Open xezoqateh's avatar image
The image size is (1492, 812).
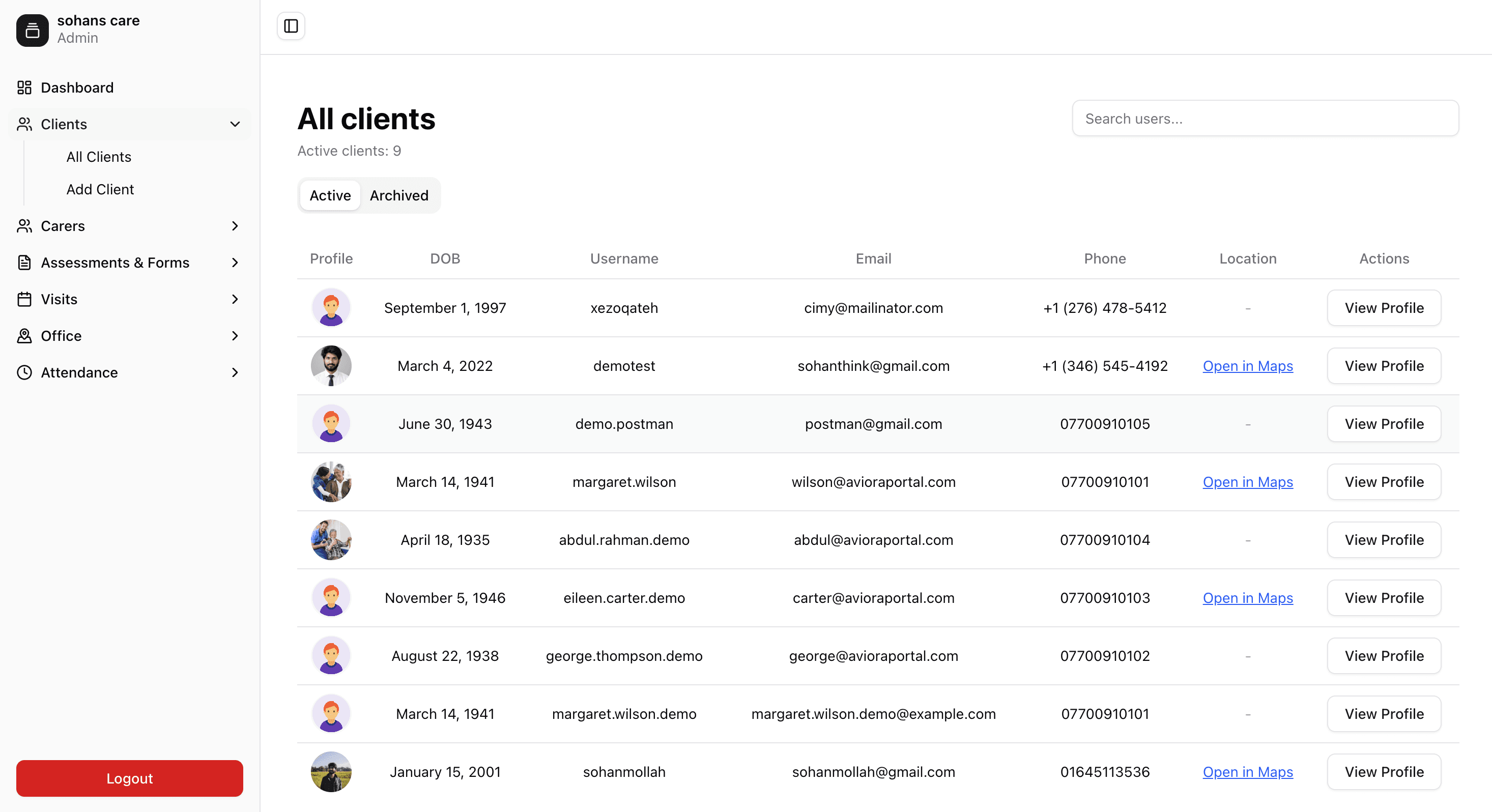tap(331, 307)
